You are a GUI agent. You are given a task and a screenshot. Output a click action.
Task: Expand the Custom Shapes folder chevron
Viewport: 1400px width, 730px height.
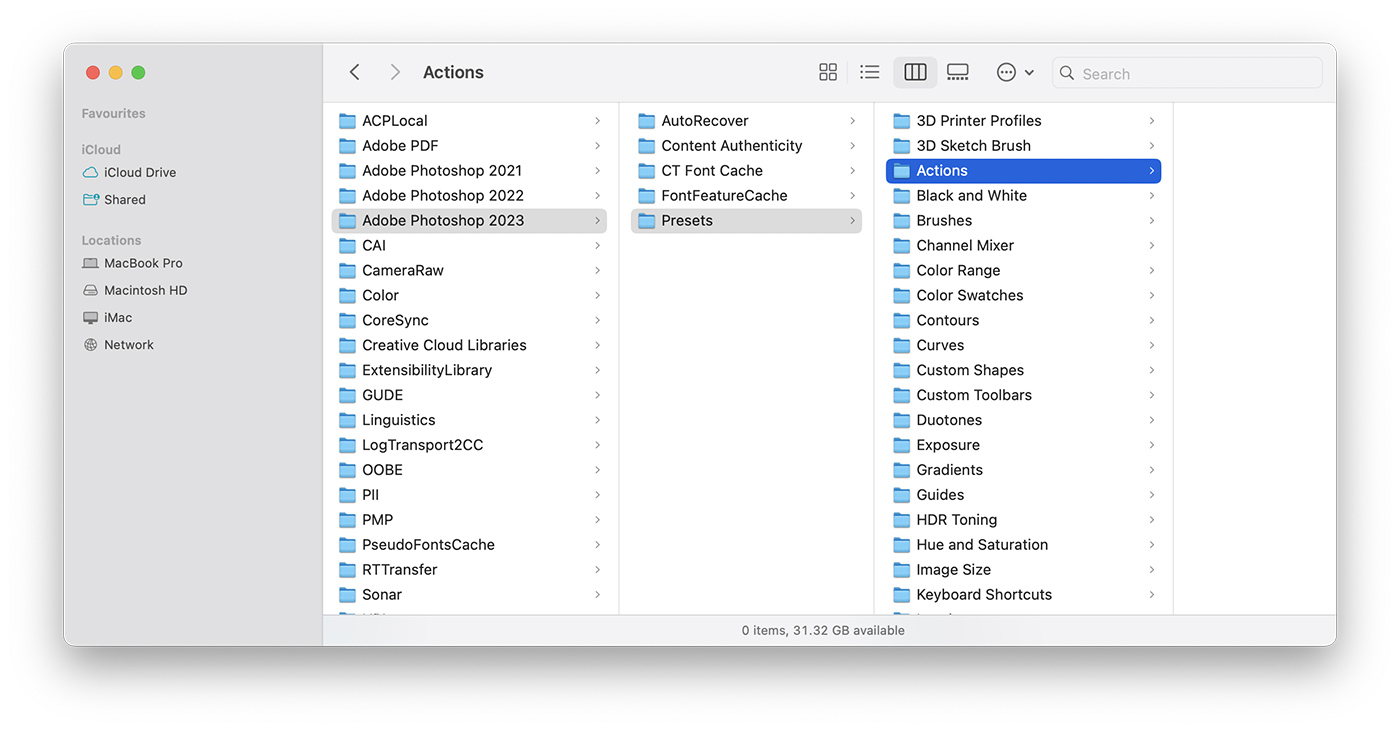click(x=1152, y=370)
